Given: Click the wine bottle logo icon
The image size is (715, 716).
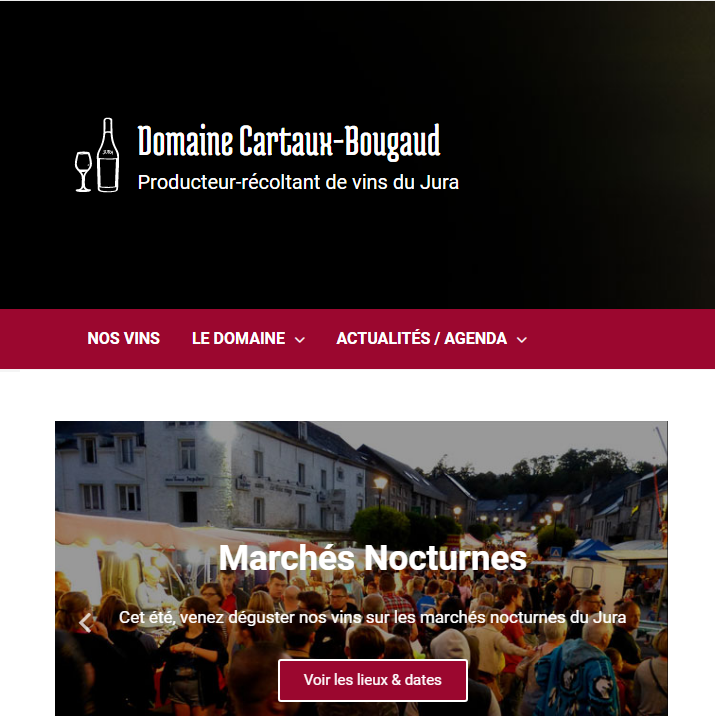Looking at the screenshot, I should [108, 155].
